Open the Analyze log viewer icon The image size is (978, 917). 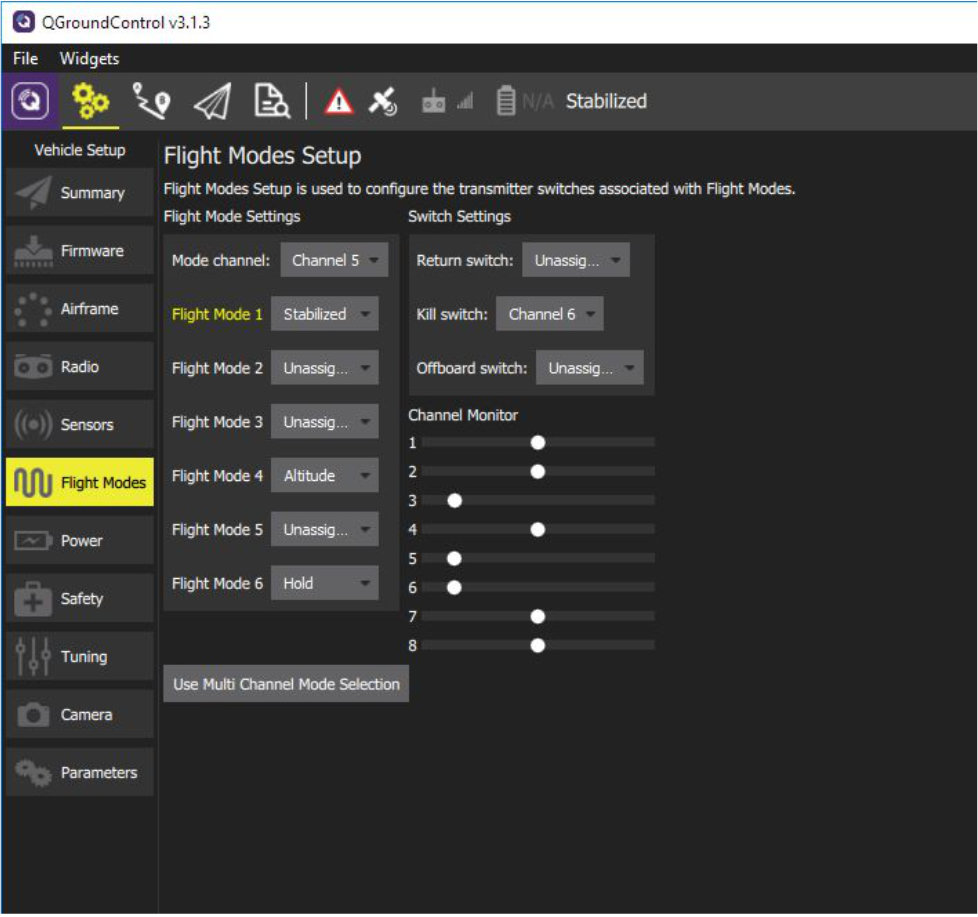tap(271, 100)
